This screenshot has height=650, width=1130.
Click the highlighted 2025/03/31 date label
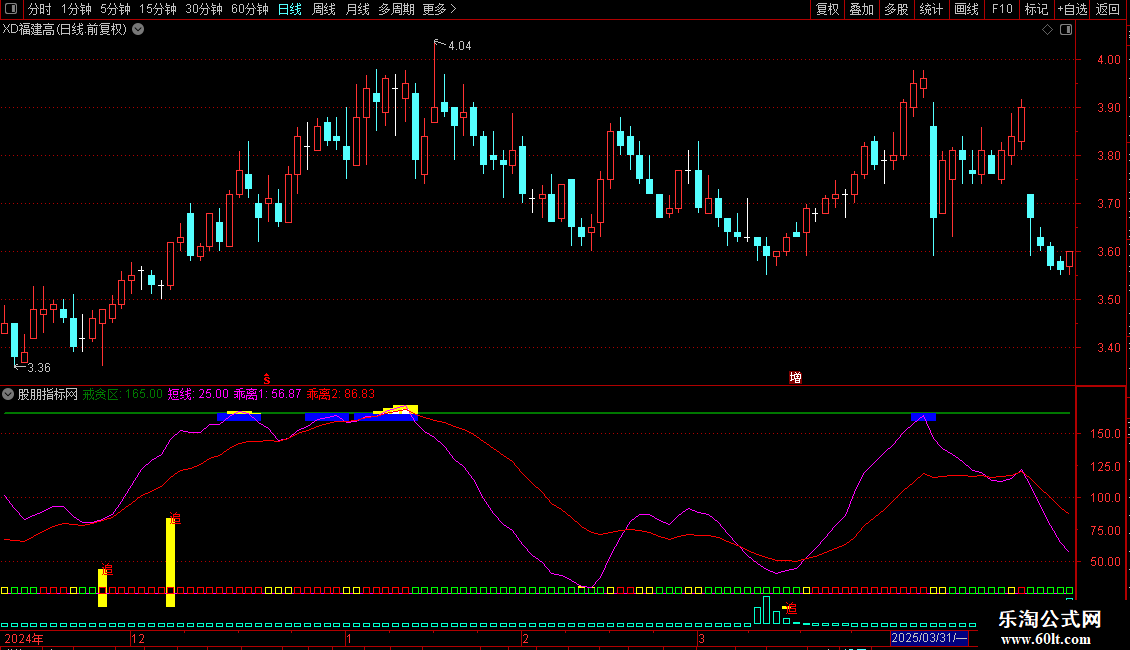(930, 638)
